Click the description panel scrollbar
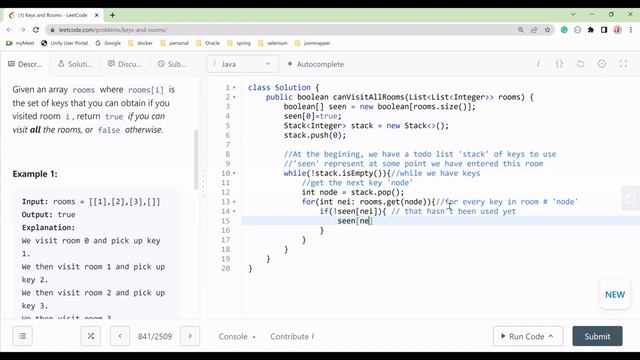Image resolution: width=640 pixels, height=360 pixels. tap(196, 159)
